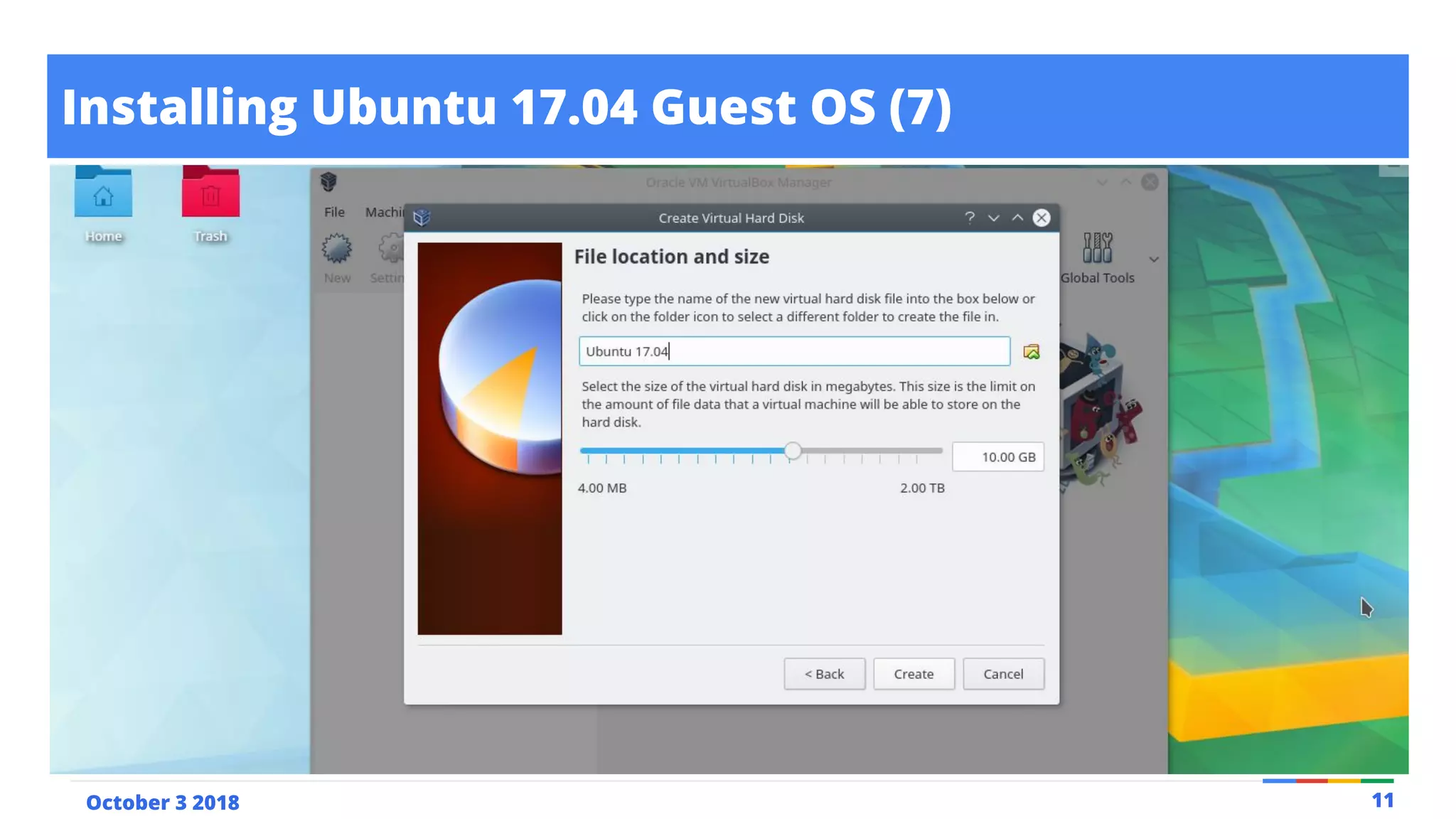
Task: Click the 4.00 MB minimum label
Action: click(x=602, y=488)
